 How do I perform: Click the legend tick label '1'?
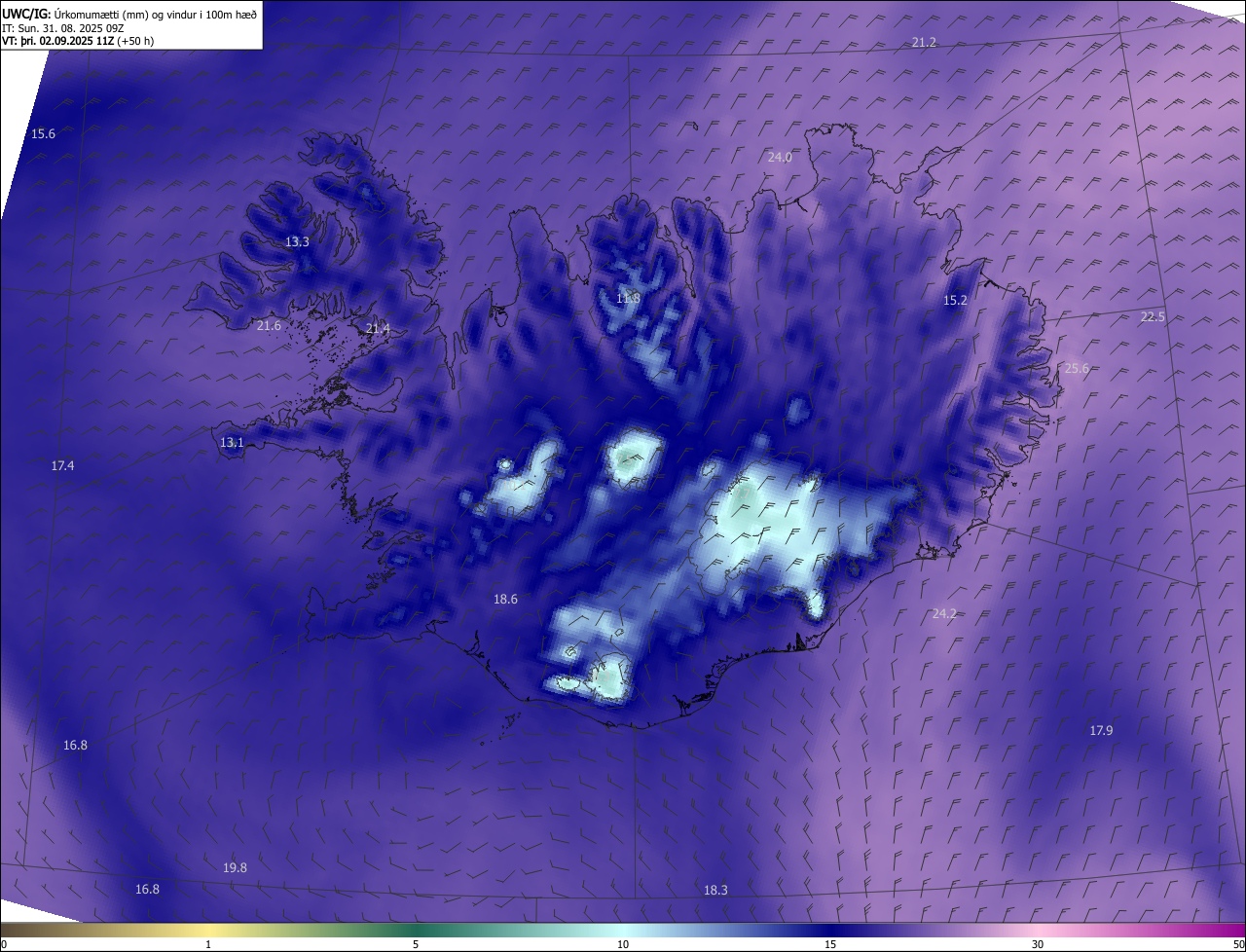(208, 945)
